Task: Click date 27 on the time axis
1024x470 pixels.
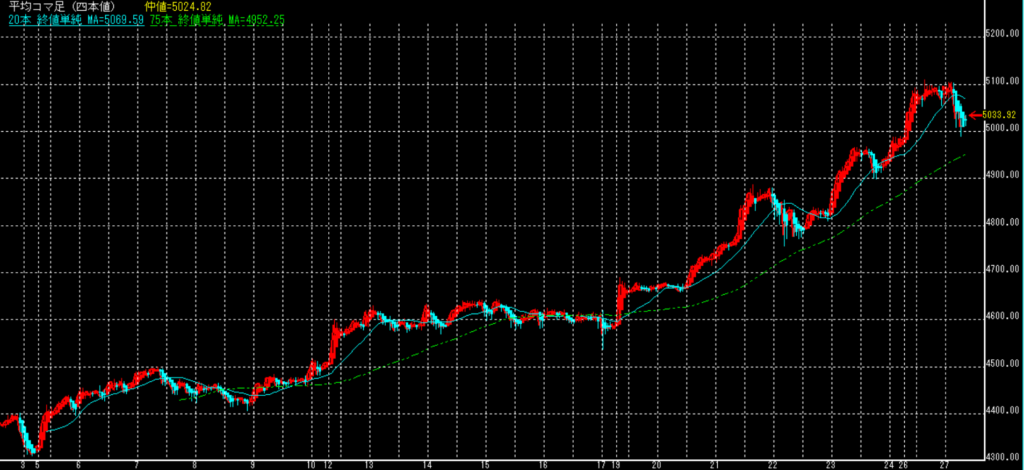Action: coord(946,465)
